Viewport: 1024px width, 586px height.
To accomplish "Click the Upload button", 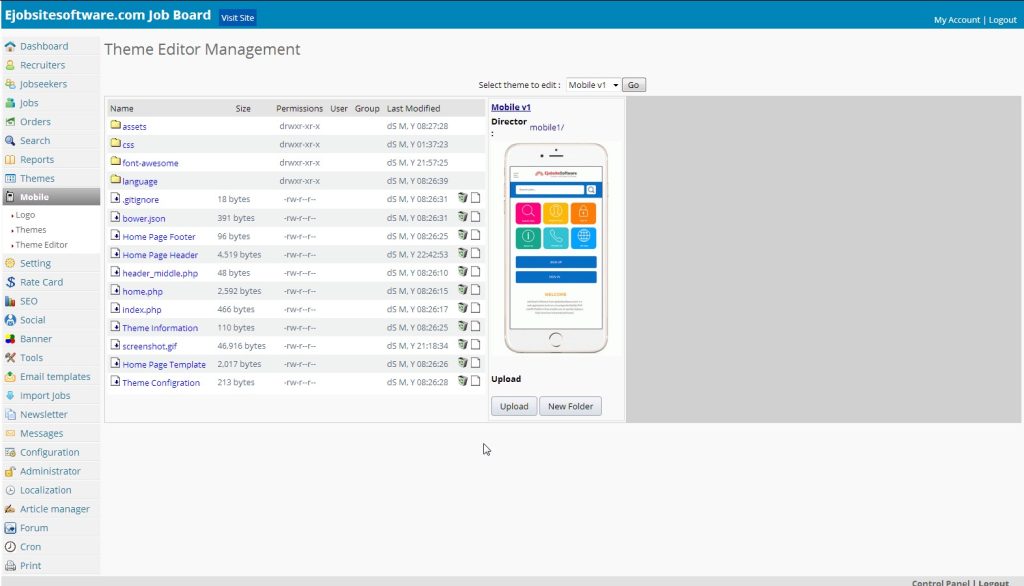I will (514, 406).
